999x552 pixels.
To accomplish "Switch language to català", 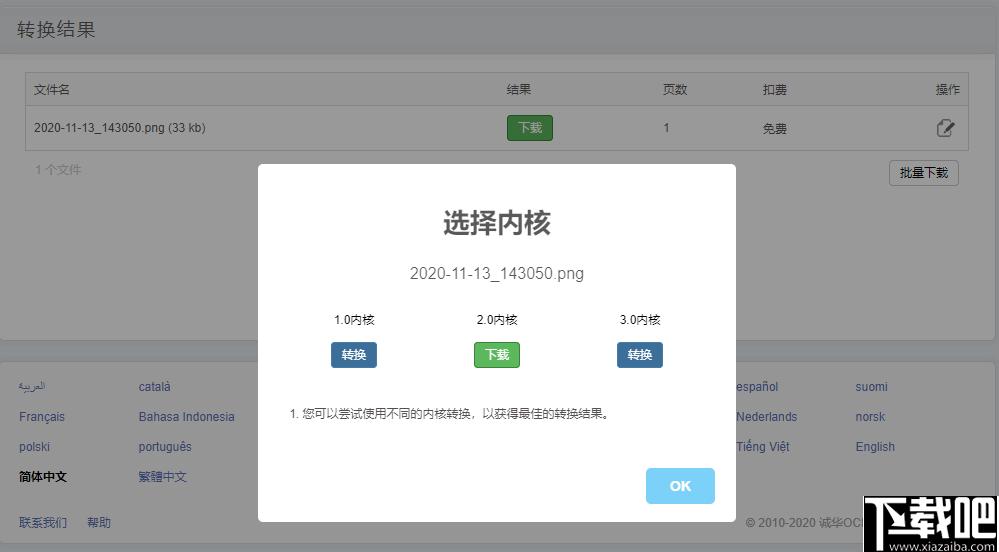I will [154, 387].
